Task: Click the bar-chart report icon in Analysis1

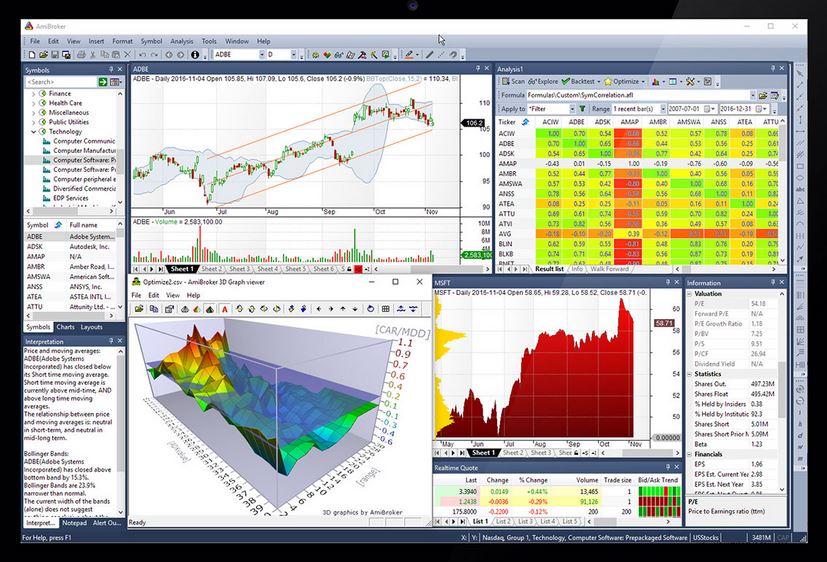Action: [656, 81]
